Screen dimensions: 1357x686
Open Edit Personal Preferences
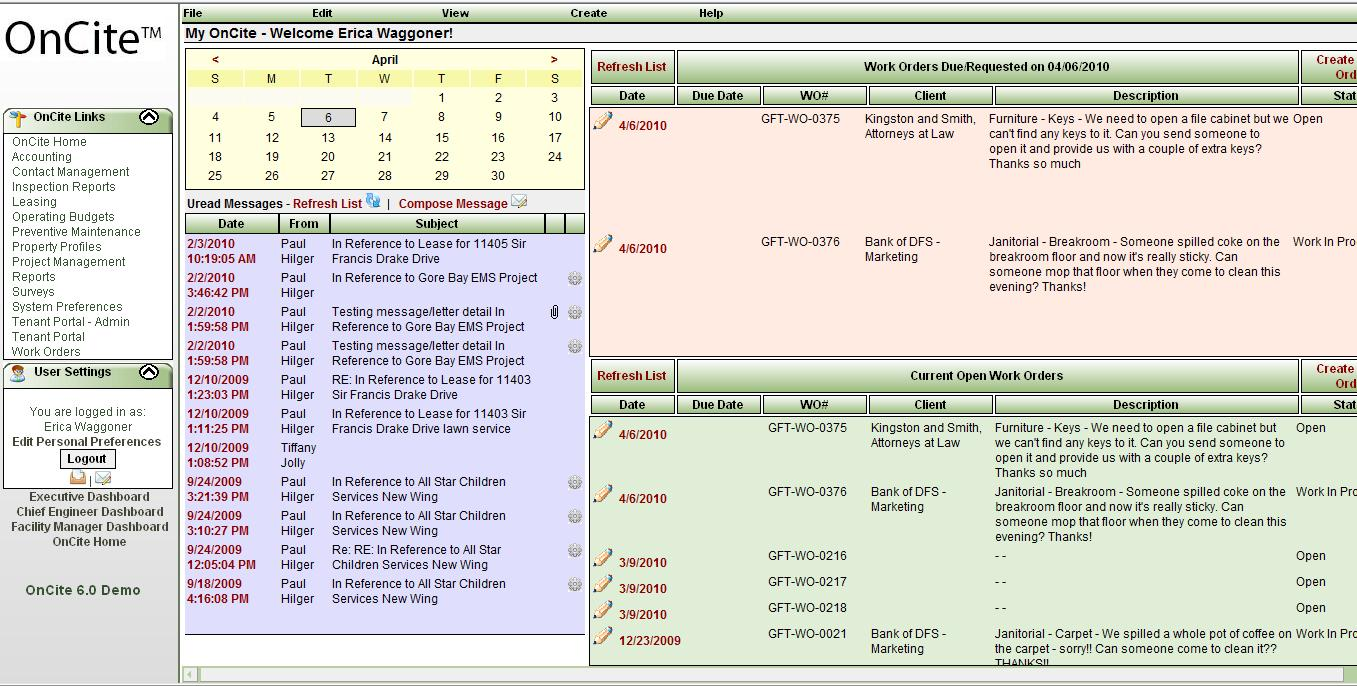point(87,442)
